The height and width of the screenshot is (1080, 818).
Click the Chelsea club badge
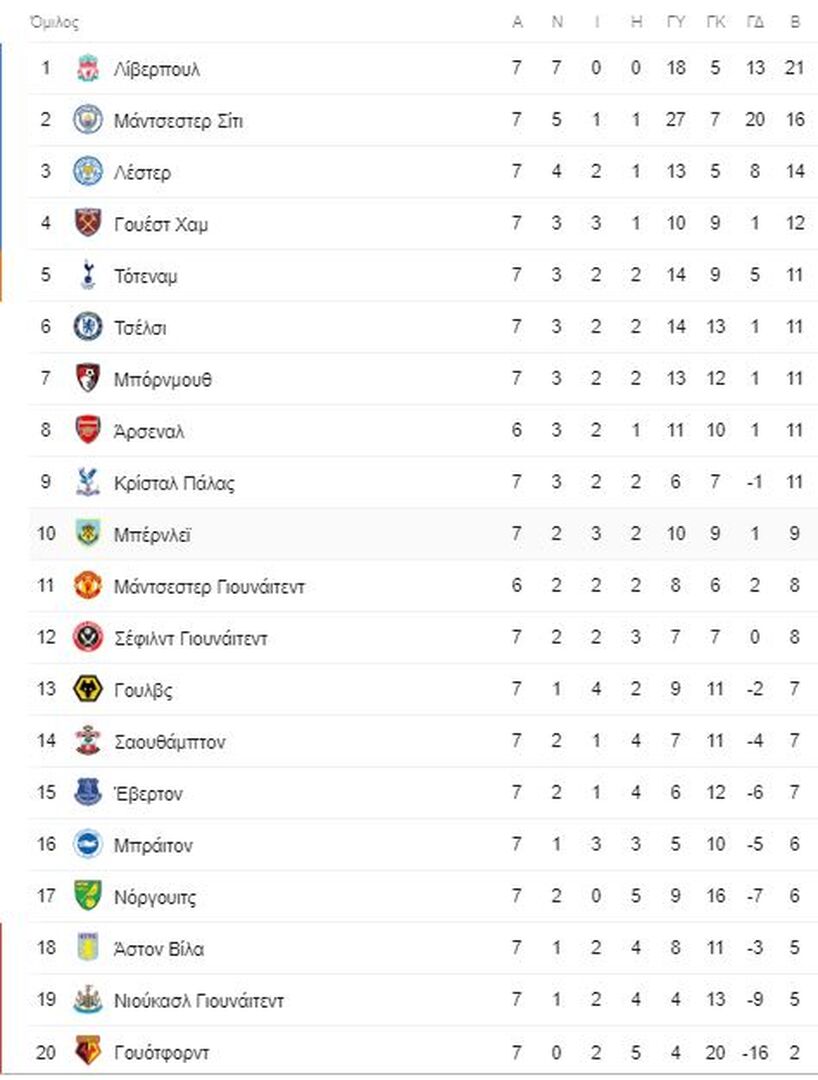87,326
